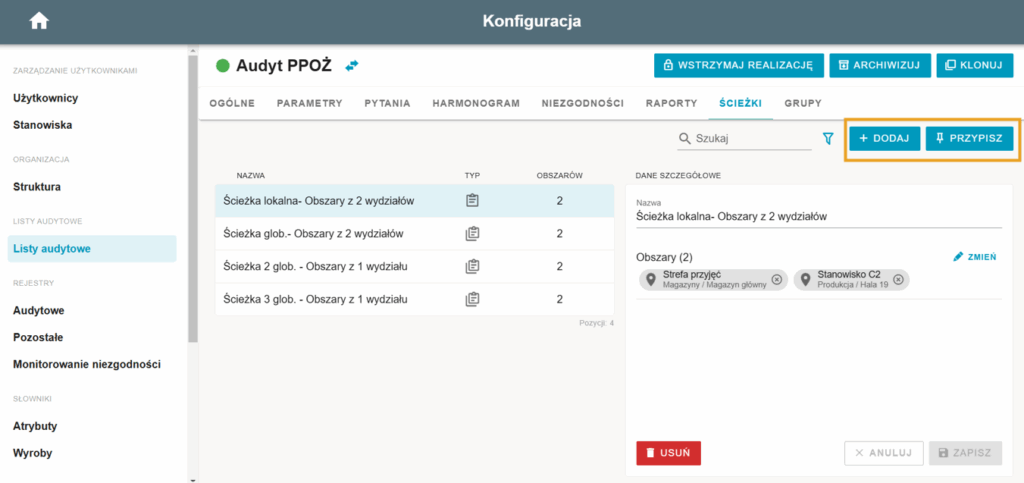
Task: Remove the Strefa przyjęć area chip
Action: (776, 279)
